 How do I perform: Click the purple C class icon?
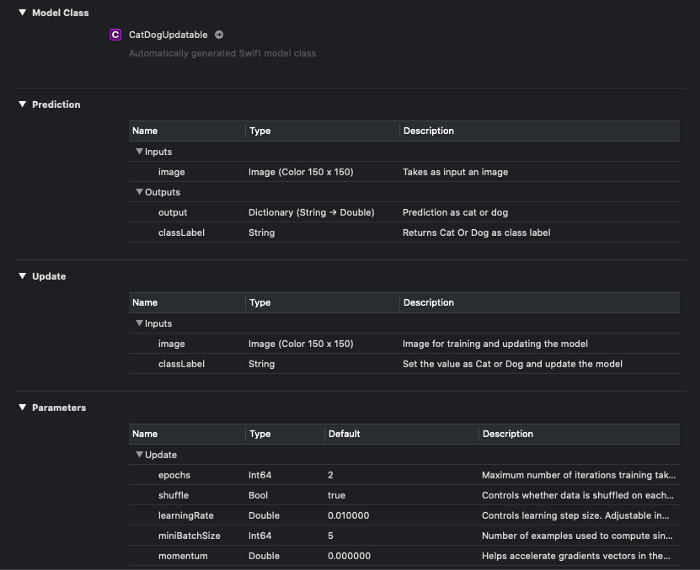point(116,34)
